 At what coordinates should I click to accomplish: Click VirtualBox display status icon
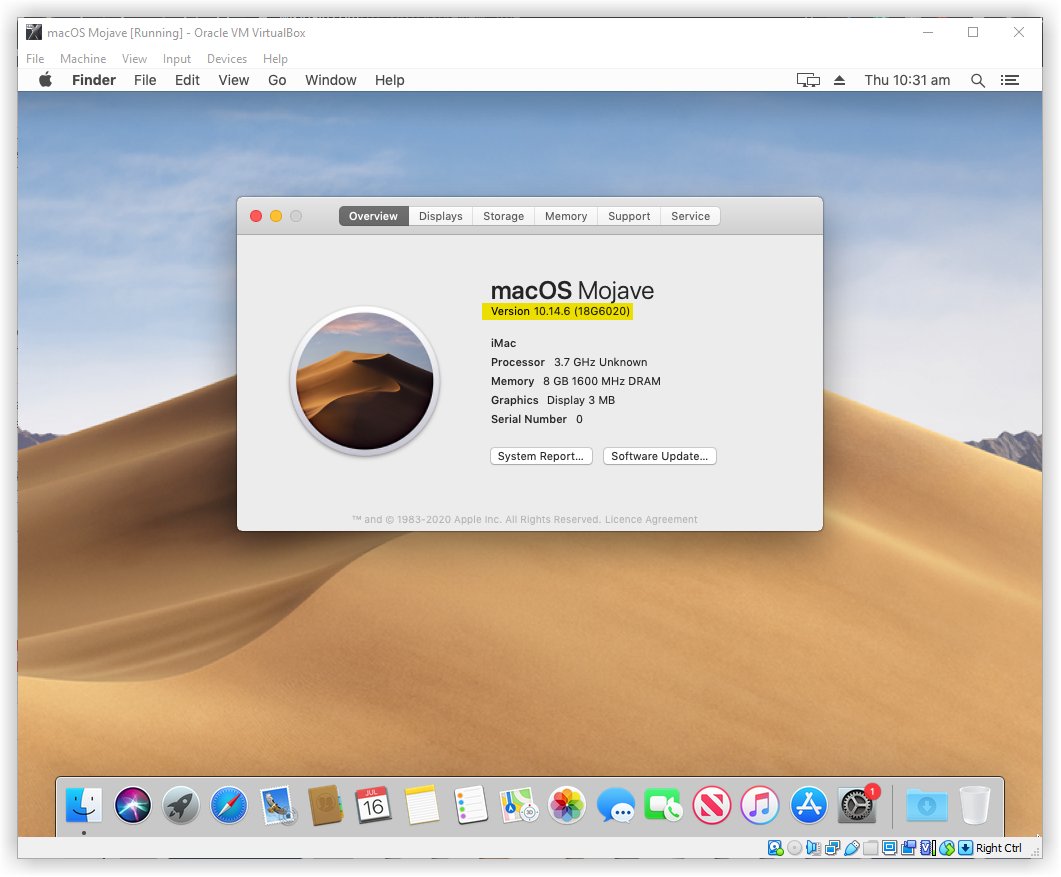click(x=890, y=848)
